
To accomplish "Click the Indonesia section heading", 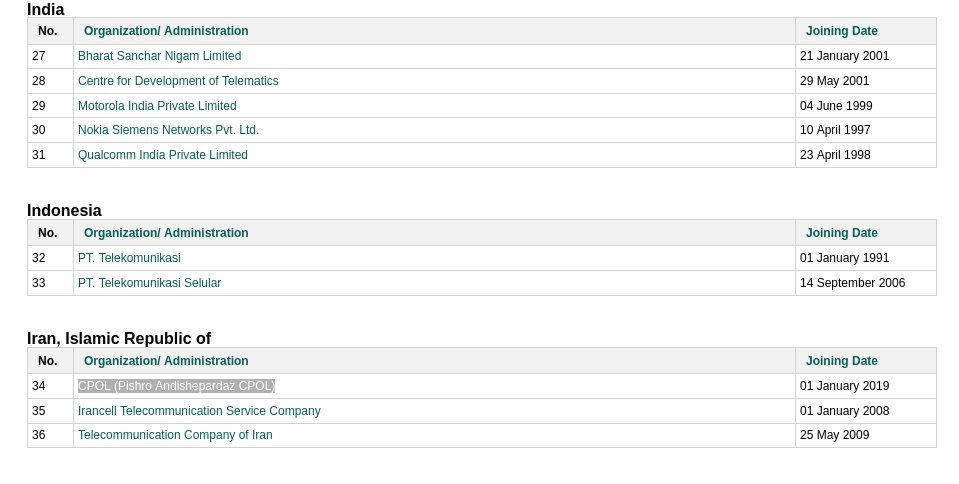I will (x=64, y=210).
